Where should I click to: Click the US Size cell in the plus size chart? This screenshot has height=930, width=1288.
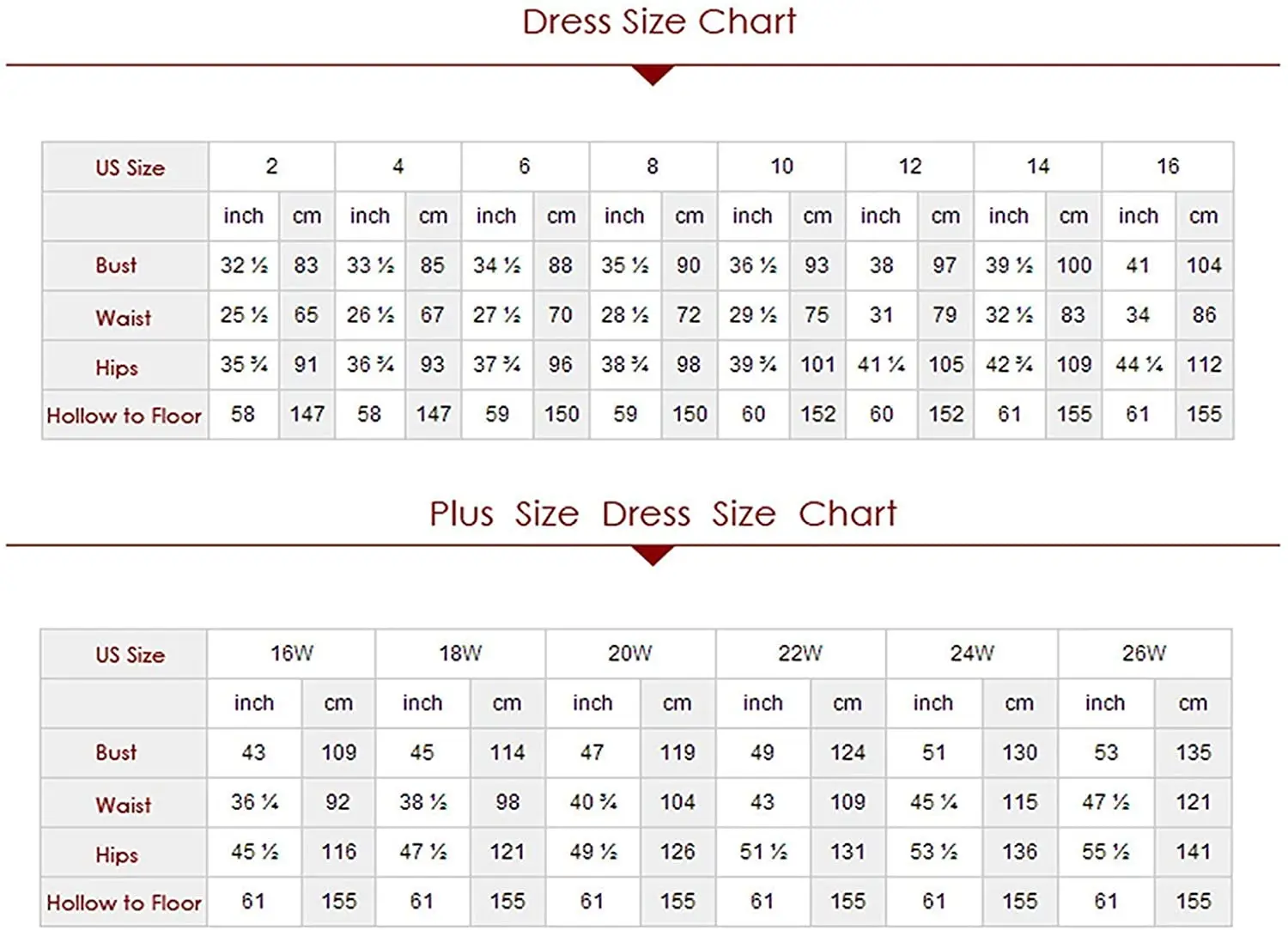[130, 655]
